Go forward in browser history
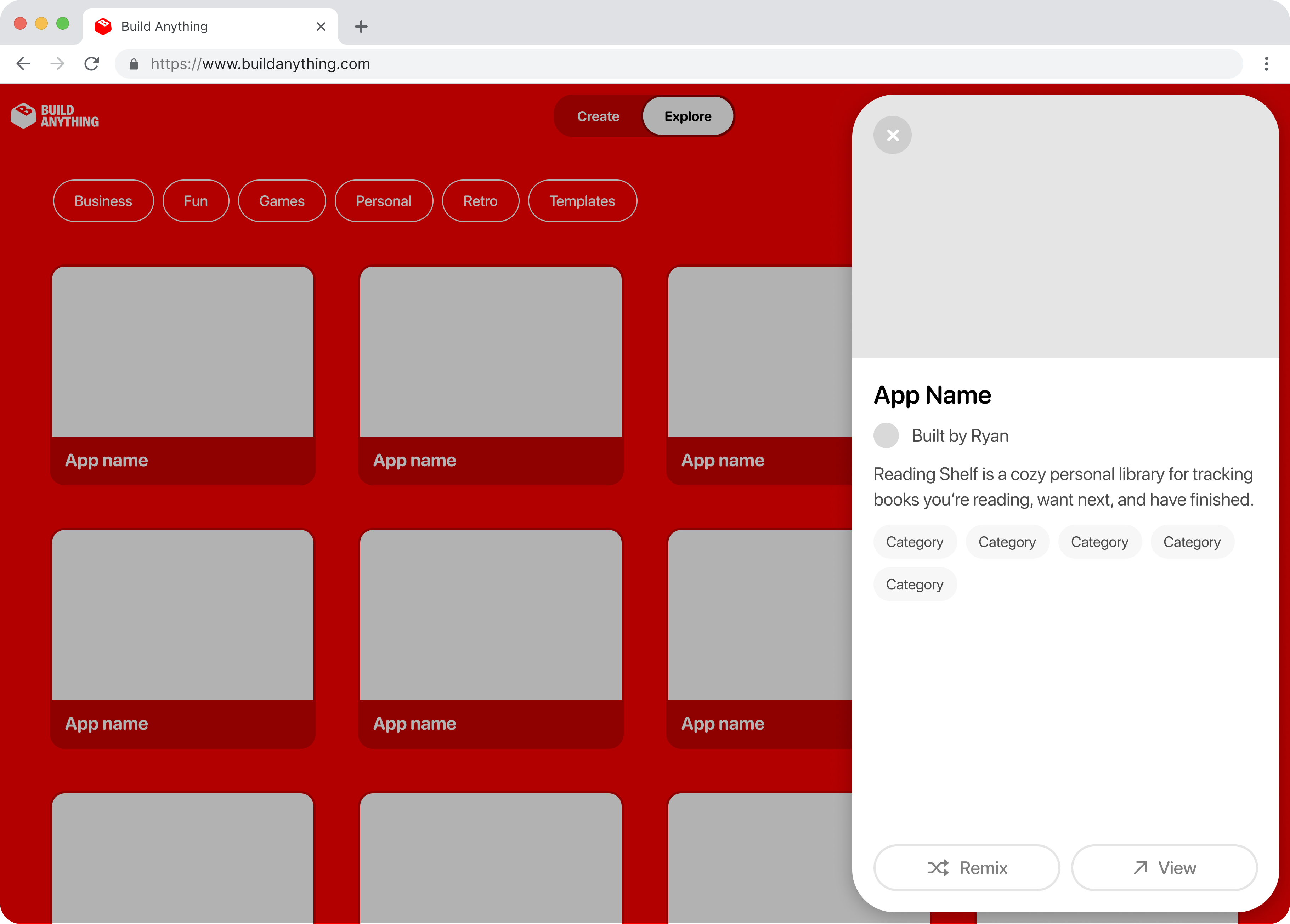 57,64
